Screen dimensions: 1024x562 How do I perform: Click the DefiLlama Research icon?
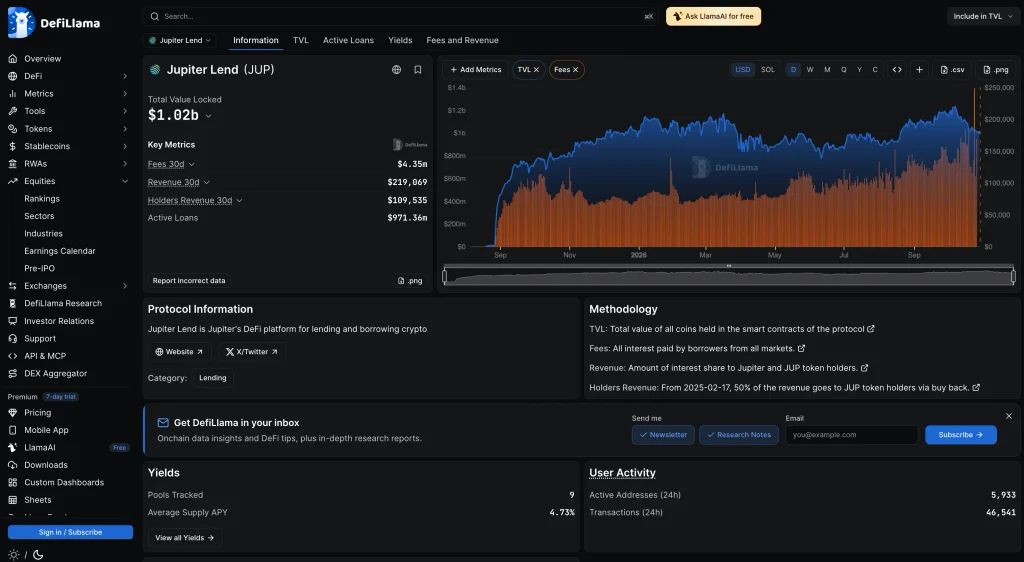pos(12,304)
